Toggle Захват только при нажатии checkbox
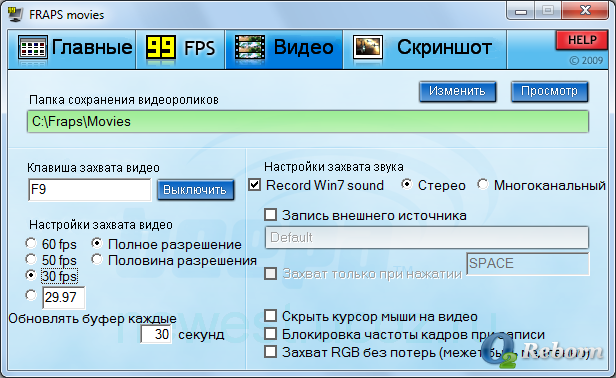 [270, 273]
